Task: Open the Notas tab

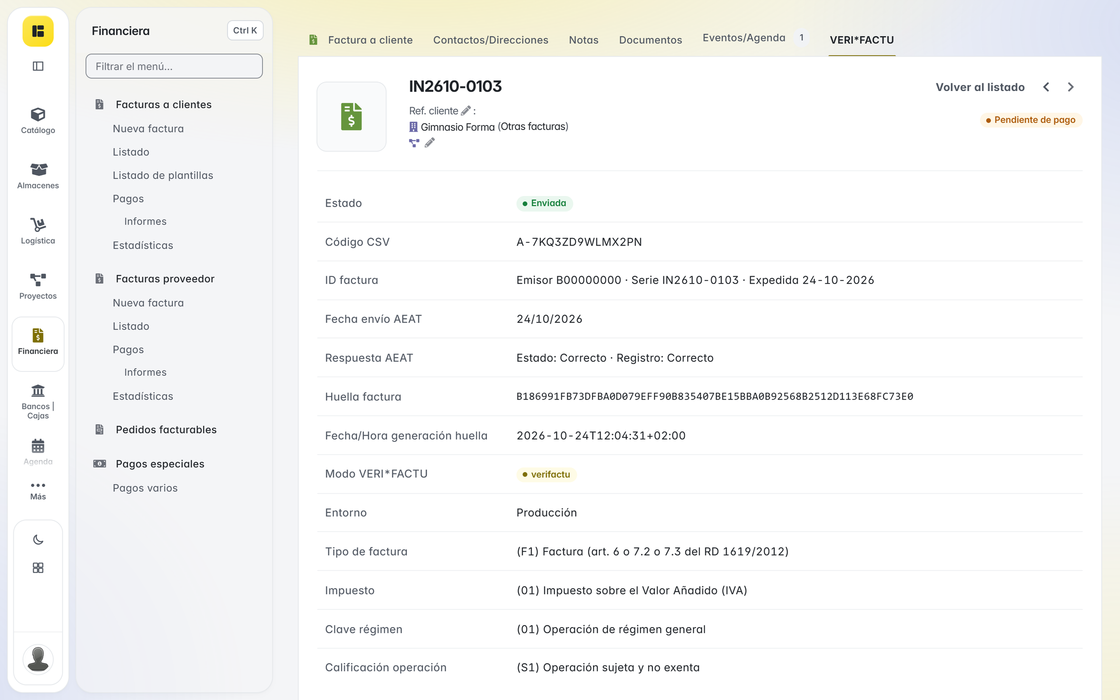Action: pyautogui.click(x=584, y=40)
